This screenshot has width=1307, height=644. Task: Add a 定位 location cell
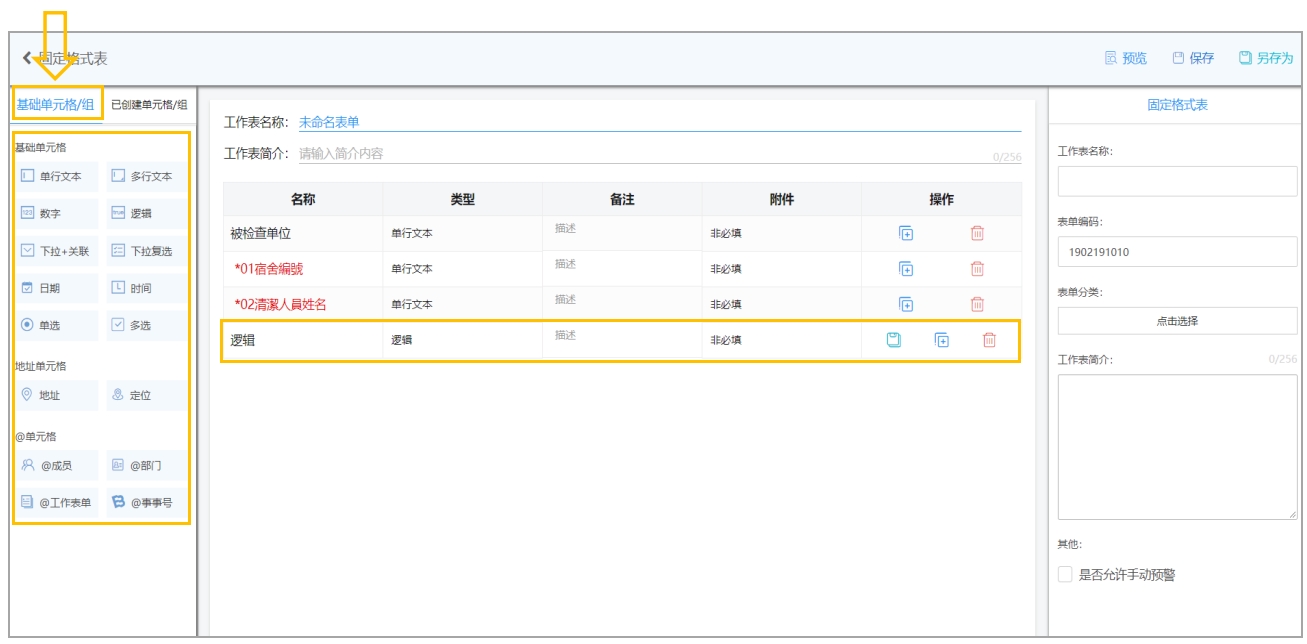point(146,395)
